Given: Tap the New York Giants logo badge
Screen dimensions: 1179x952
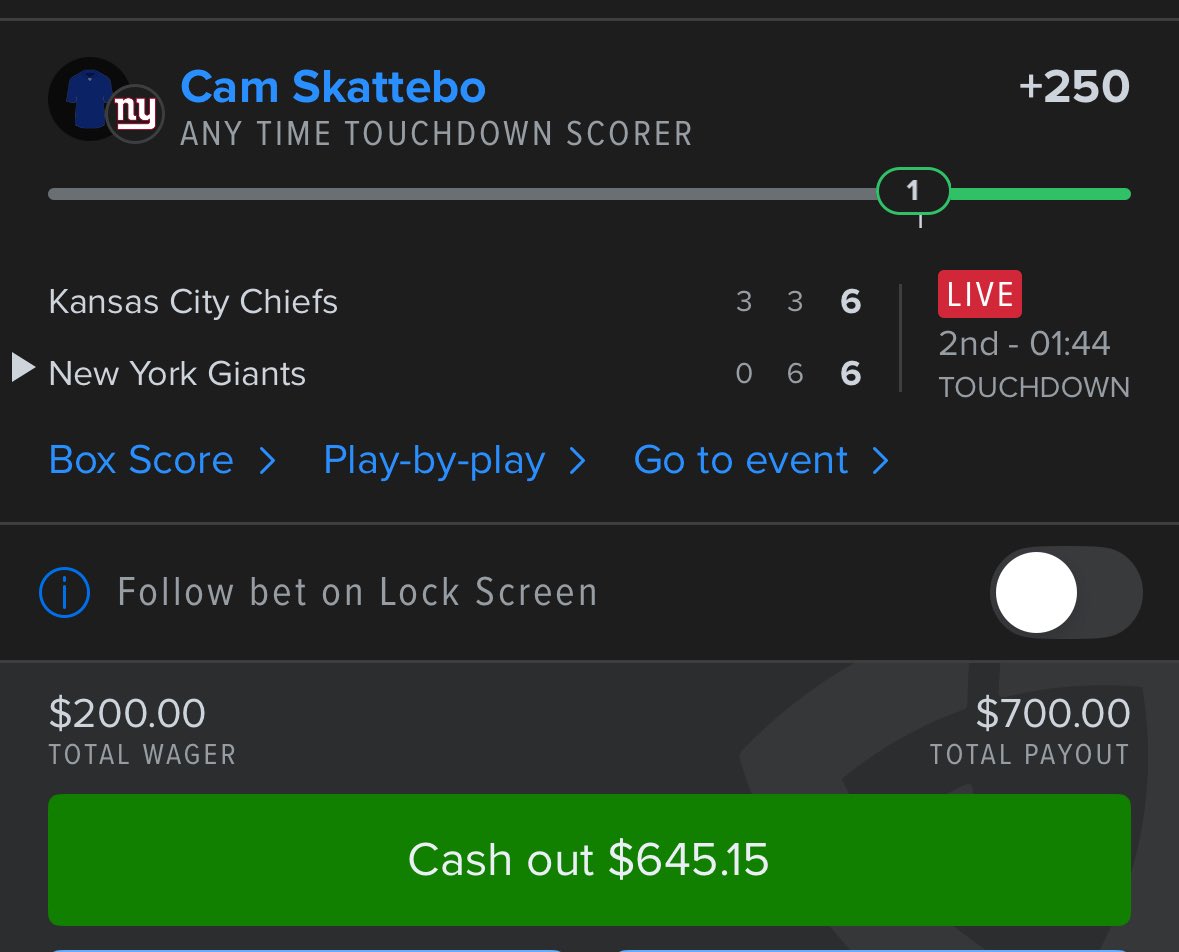Looking at the screenshot, I should point(135,114).
